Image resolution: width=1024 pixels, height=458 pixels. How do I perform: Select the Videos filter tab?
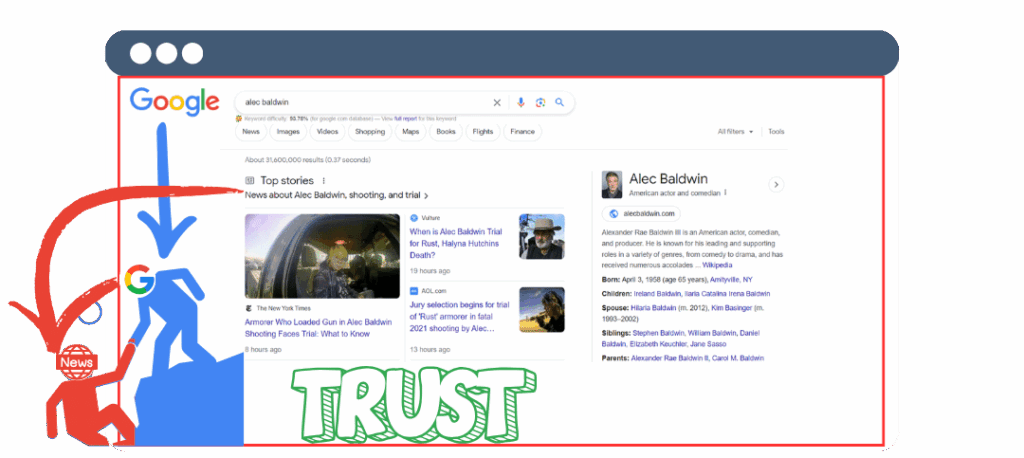pyautogui.click(x=327, y=132)
